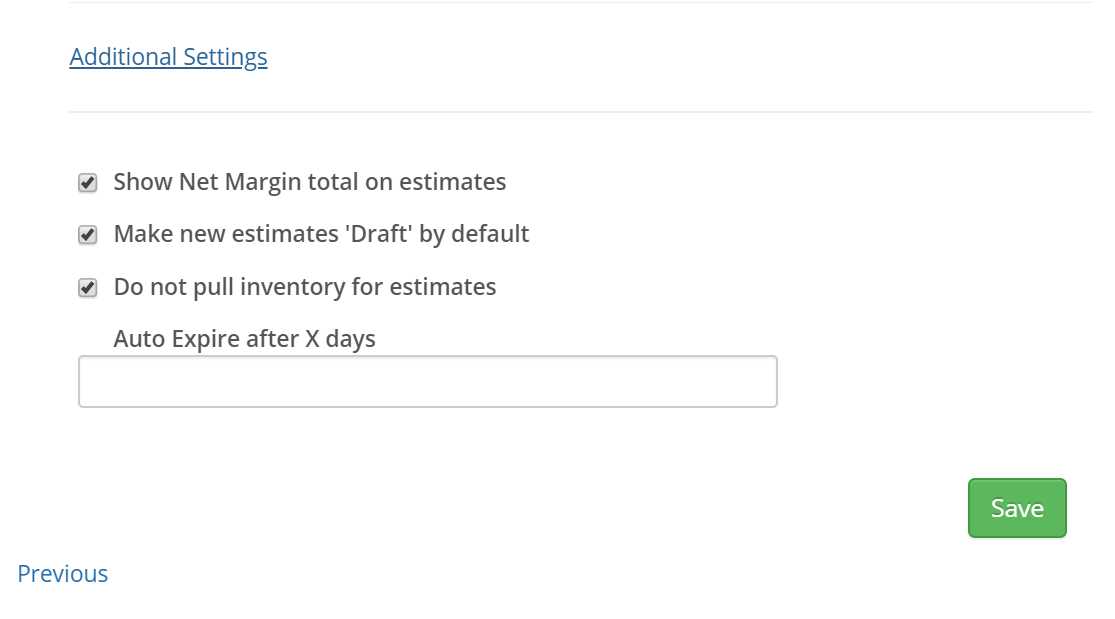This screenshot has height=619, width=1115.
Task: Place cursor in the empty expiry text box
Action: coord(427,382)
